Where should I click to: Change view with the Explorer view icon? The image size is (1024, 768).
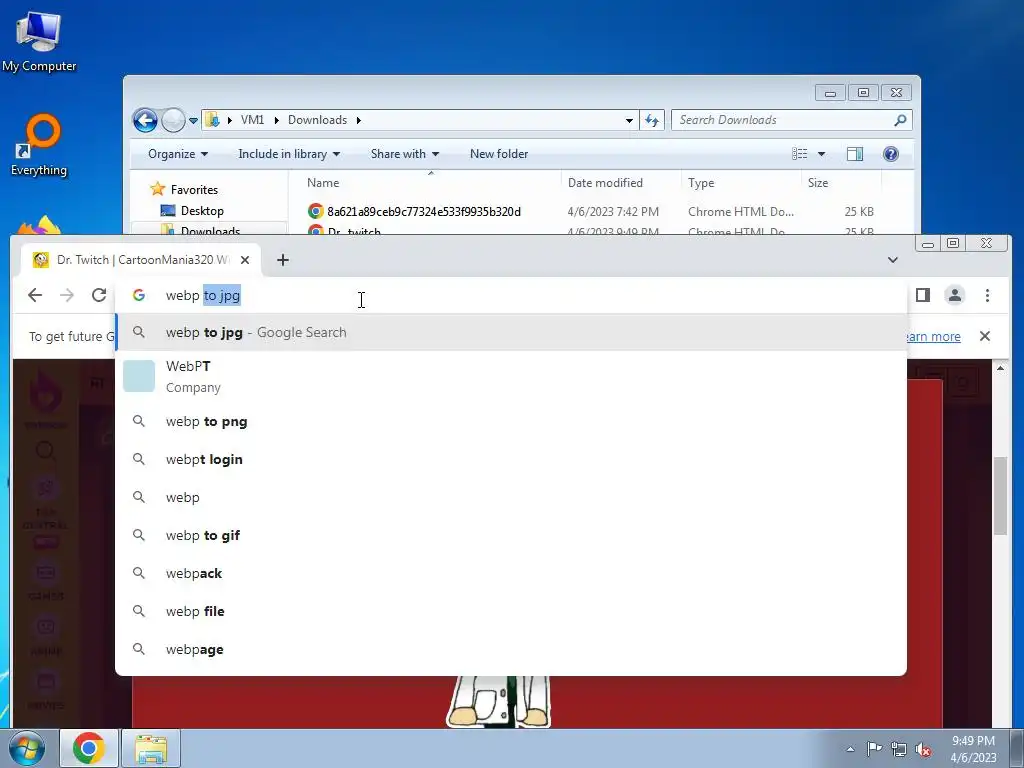pyautogui.click(x=799, y=154)
